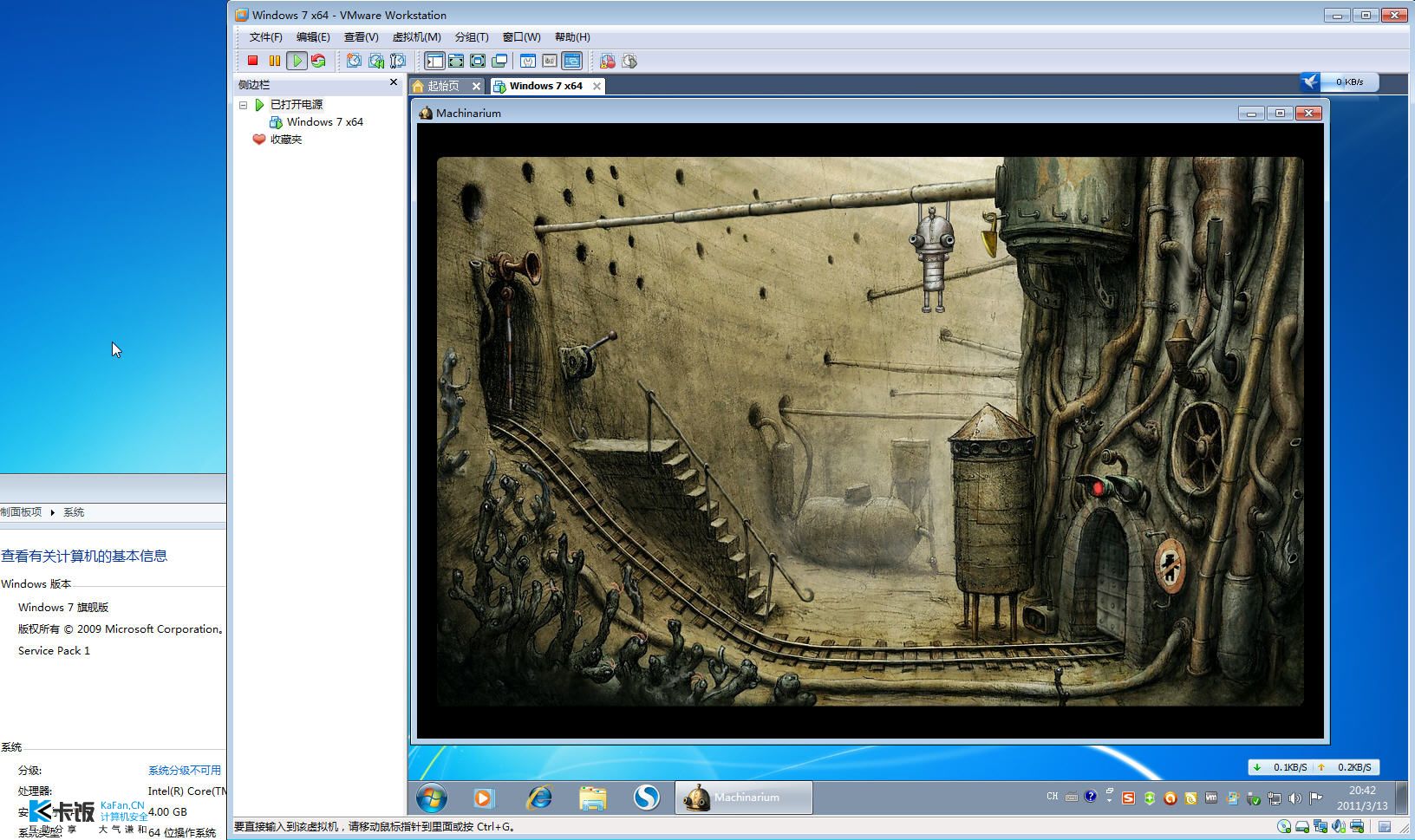Click the Suspend VM pause button

pos(274,61)
